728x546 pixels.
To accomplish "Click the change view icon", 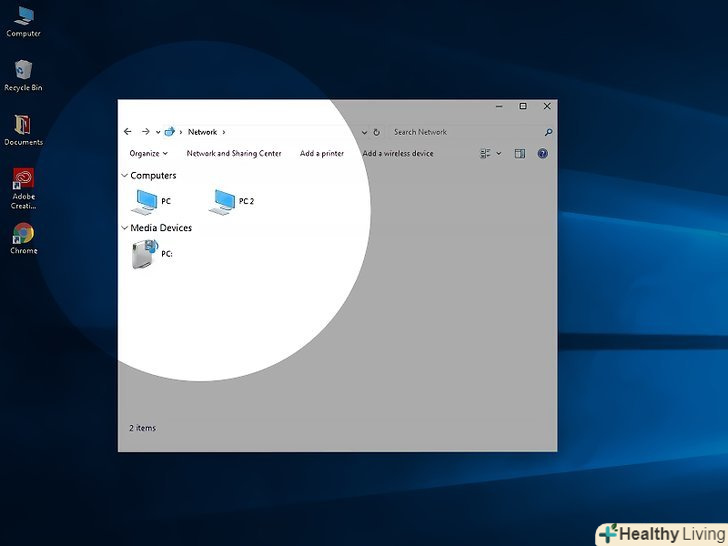I will [x=485, y=154].
